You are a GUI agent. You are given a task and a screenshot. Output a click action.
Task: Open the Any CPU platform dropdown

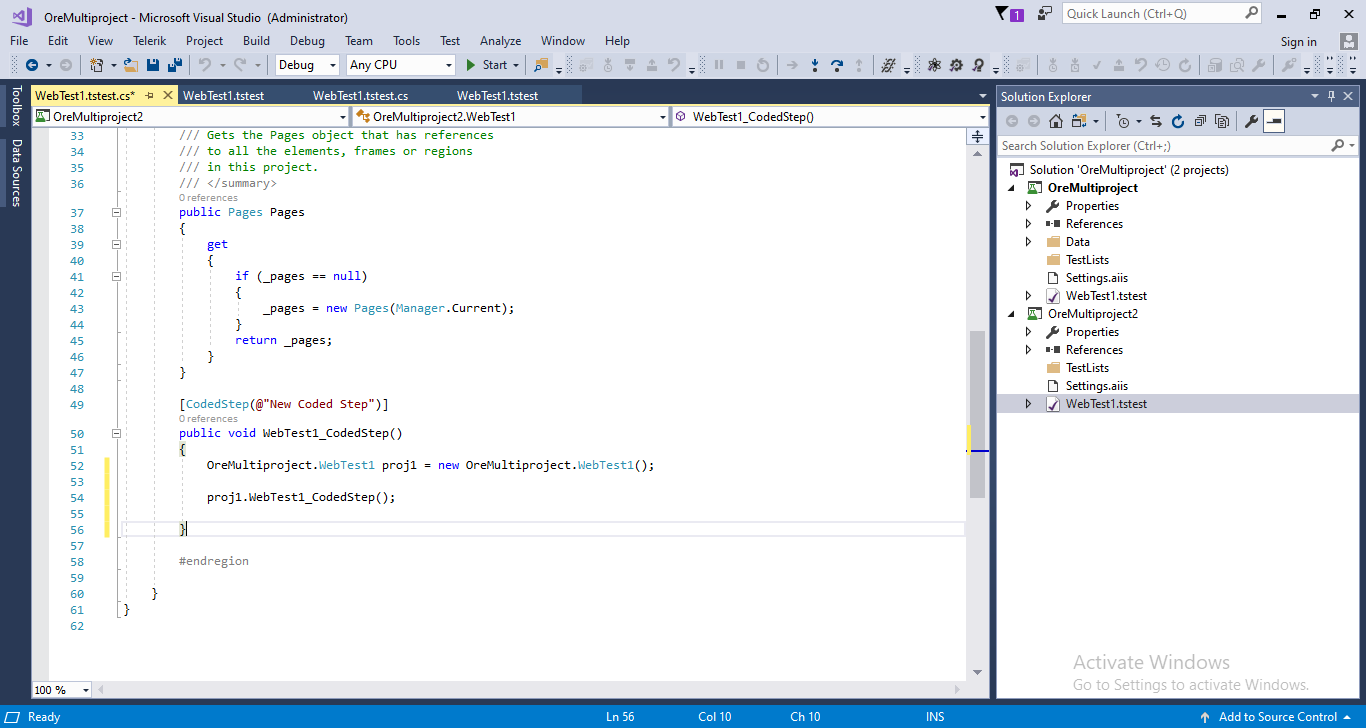pos(400,65)
